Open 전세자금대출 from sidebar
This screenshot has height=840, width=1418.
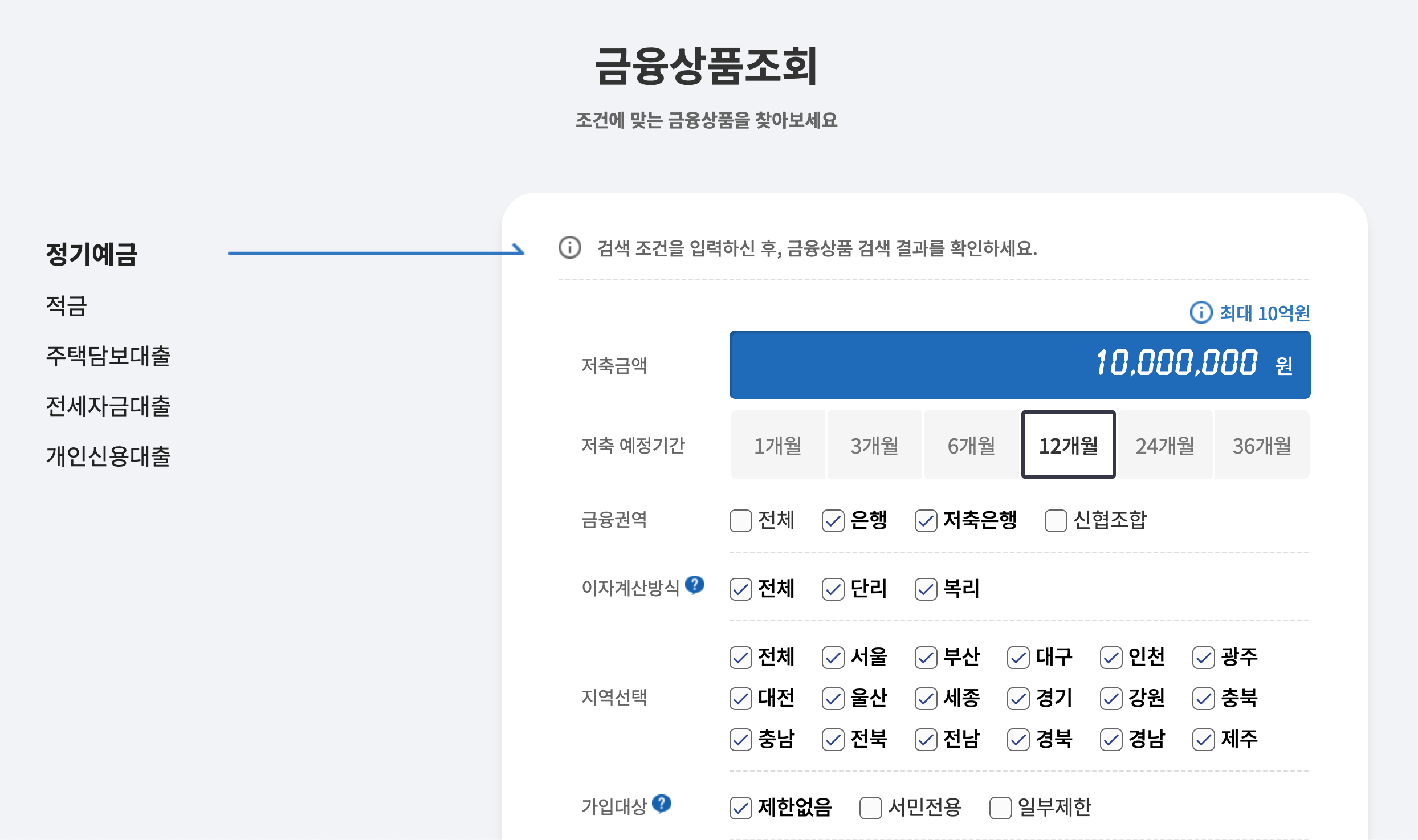click(108, 406)
